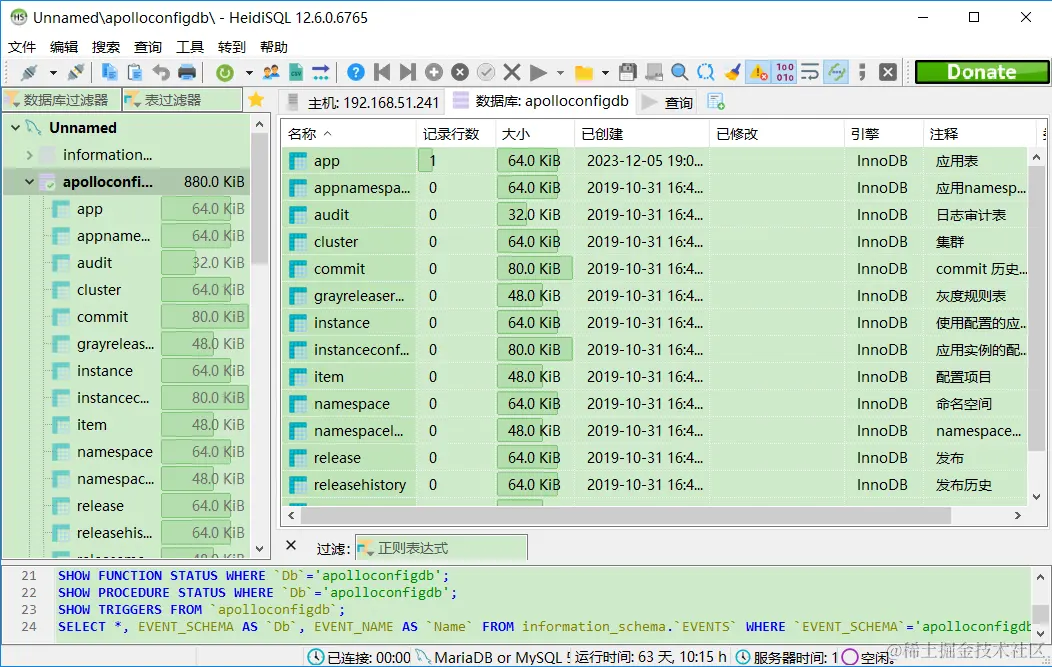This screenshot has width=1052, height=667.
Task: Open the 工具 menu
Action: pyautogui.click(x=190, y=47)
